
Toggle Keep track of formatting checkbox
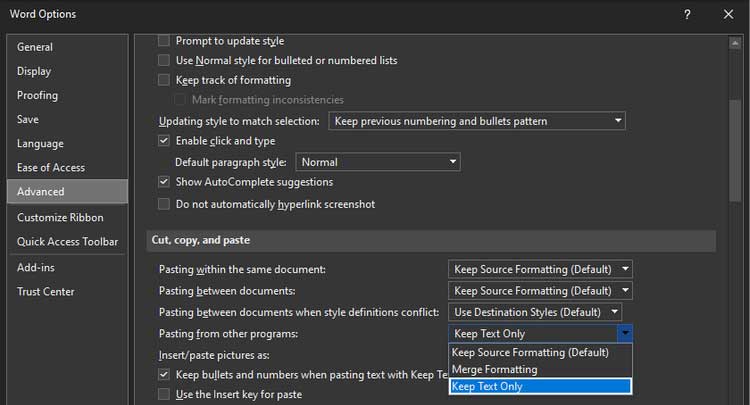tap(165, 80)
